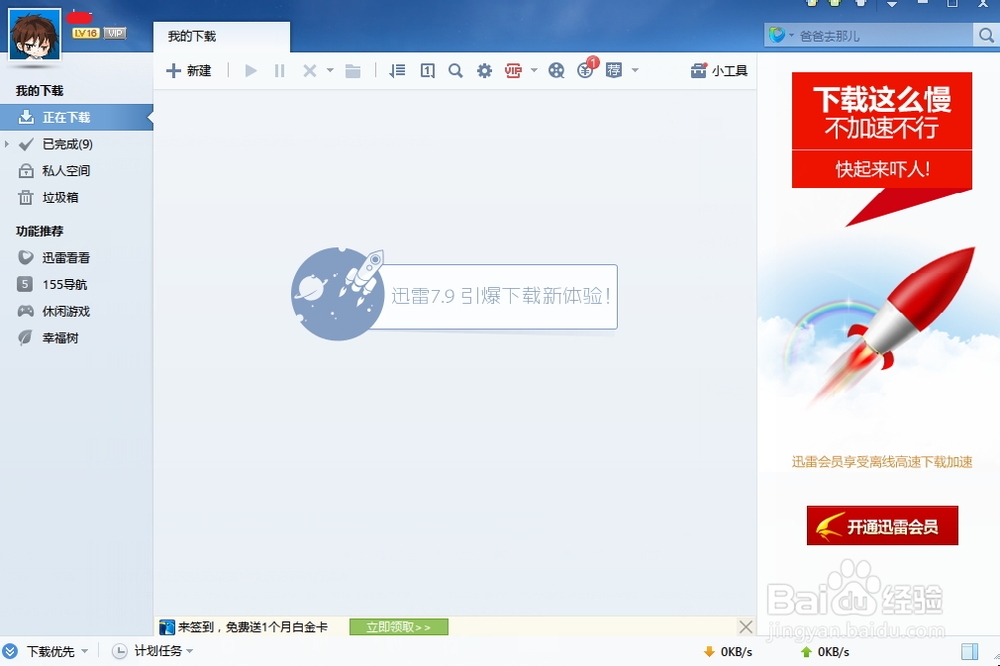Expand the 特 icon's dropdown arrow
This screenshot has width=1000, height=666.
click(x=634, y=70)
